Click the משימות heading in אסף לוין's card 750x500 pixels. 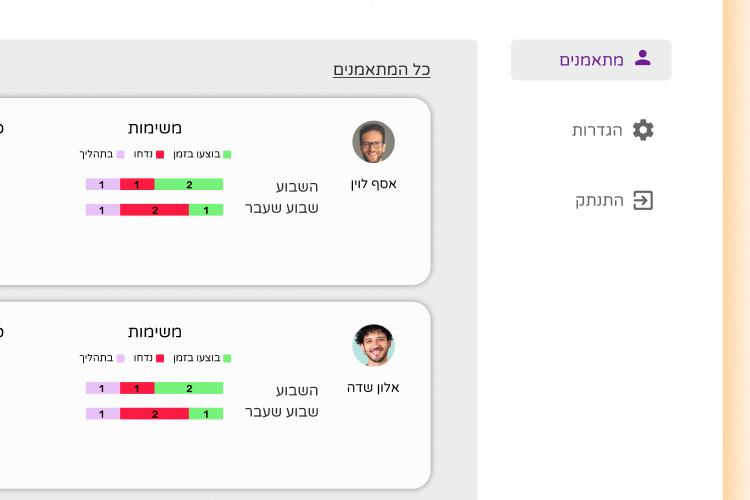154,128
